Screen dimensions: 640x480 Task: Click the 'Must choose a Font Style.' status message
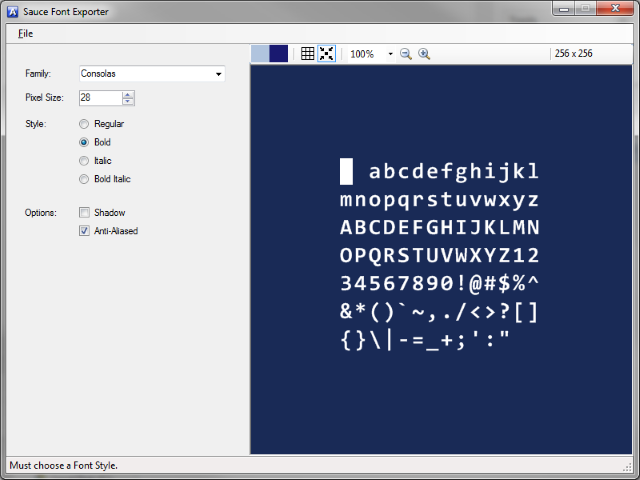click(x=63, y=465)
